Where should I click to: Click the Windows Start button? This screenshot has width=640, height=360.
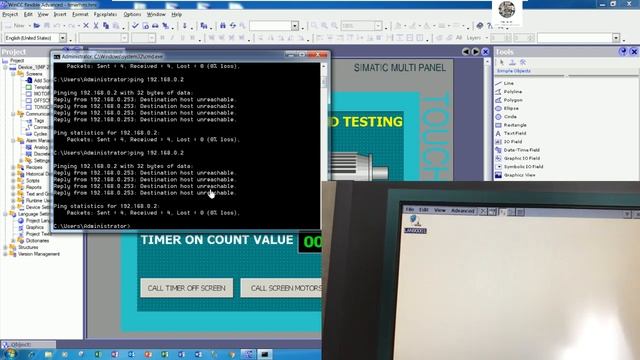[10, 354]
